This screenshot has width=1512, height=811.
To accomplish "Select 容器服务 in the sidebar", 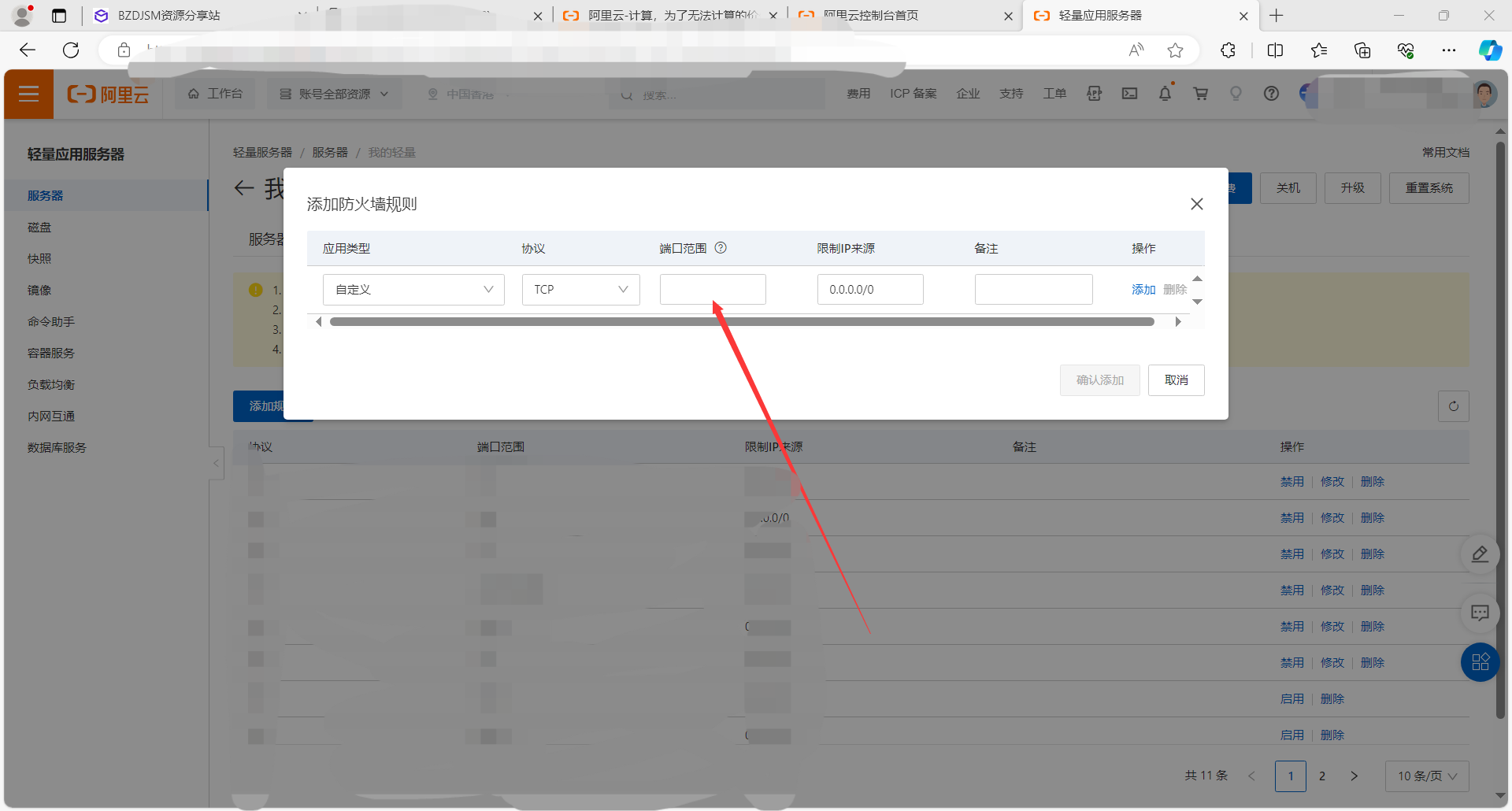I will (x=51, y=354).
